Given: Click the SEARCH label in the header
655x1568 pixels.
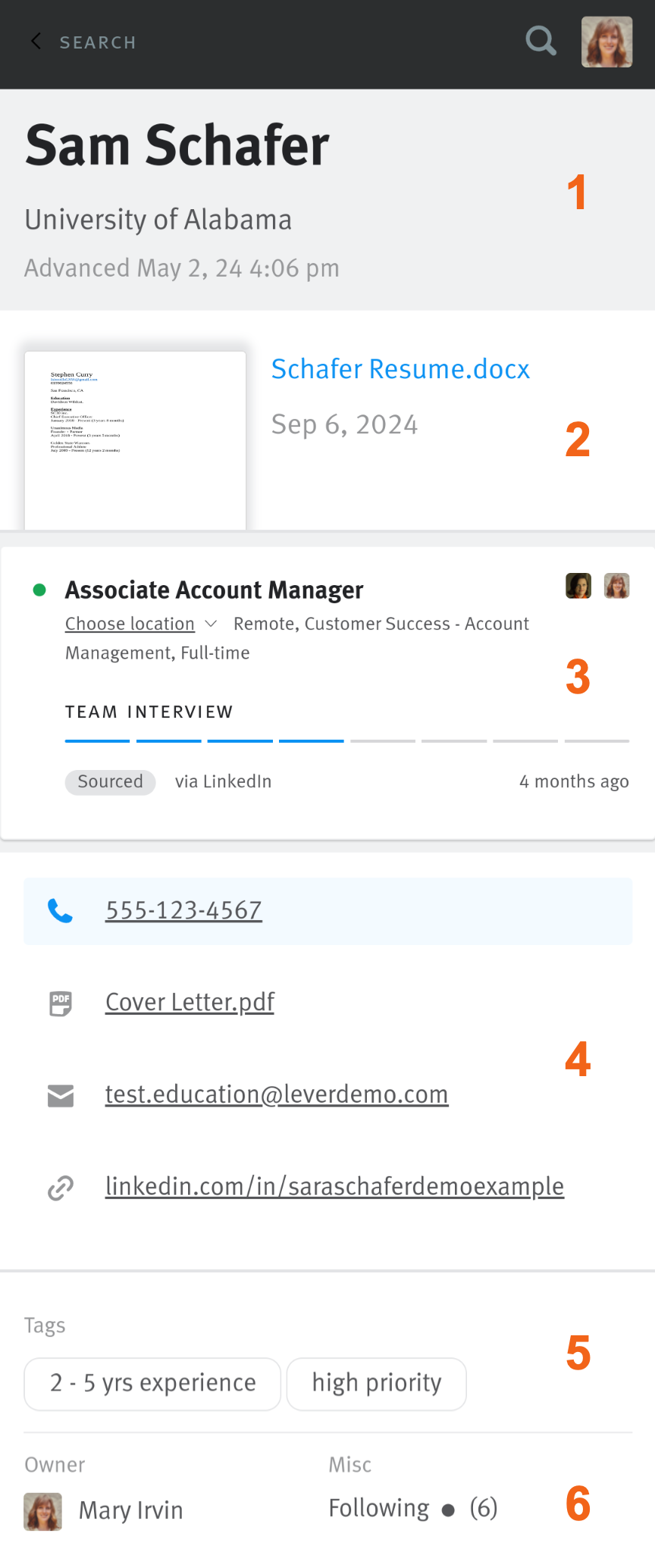Looking at the screenshot, I should (x=98, y=42).
